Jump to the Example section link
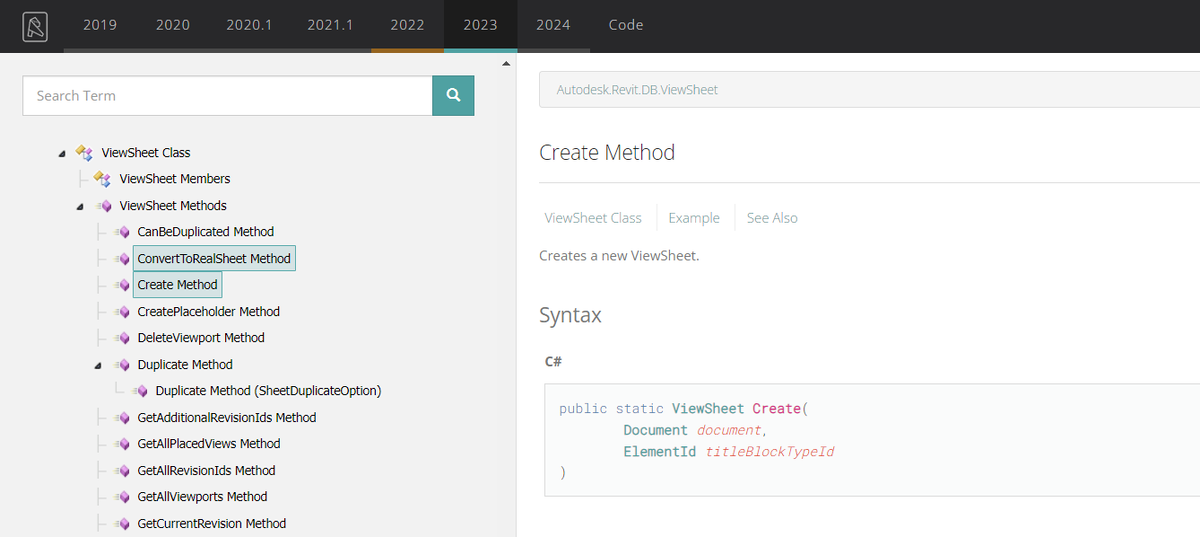 (x=694, y=218)
